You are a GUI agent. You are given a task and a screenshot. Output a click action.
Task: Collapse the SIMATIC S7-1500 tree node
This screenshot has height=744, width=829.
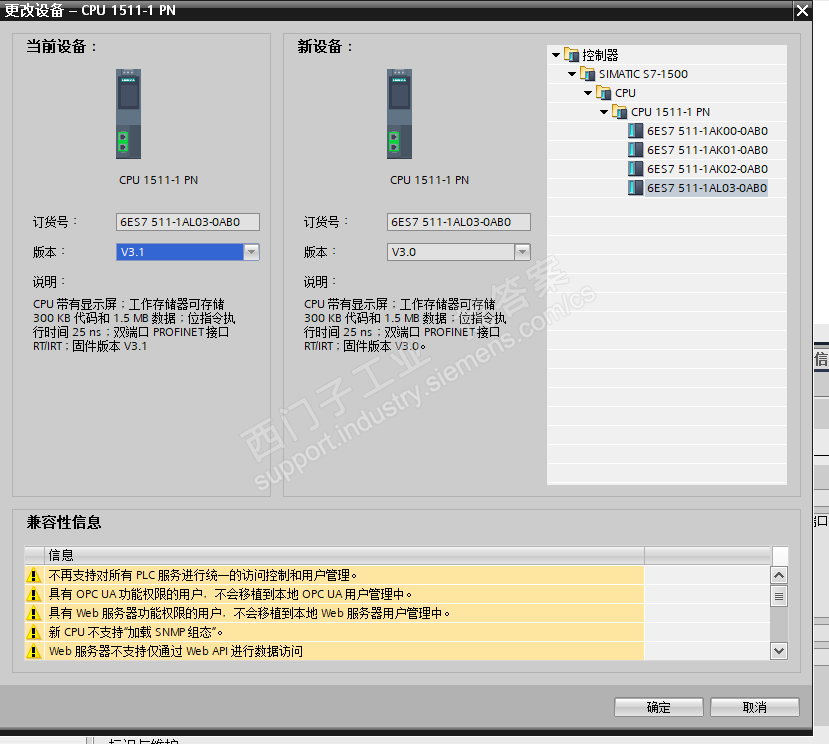(572, 74)
